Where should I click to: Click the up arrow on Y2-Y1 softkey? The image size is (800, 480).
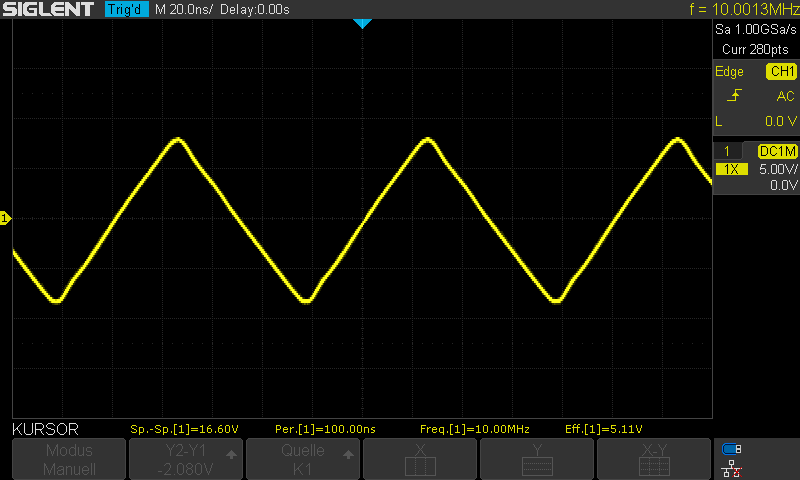point(231,454)
